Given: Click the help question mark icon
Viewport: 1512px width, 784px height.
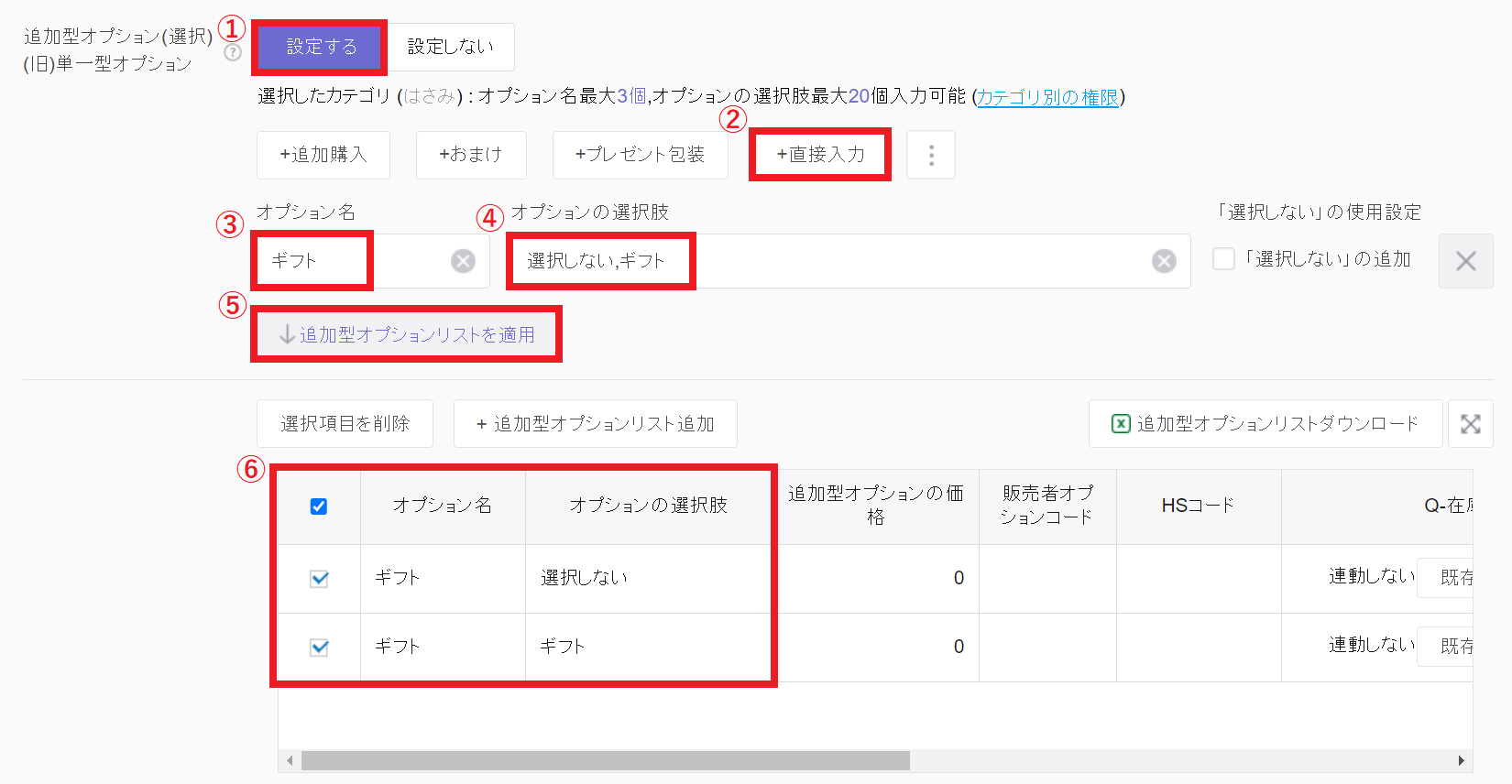Looking at the screenshot, I should [233, 53].
